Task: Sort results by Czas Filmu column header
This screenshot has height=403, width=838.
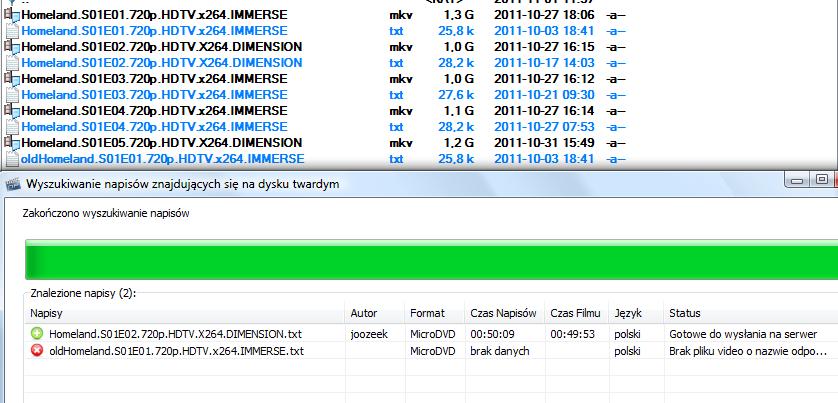Action: click(576, 313)
